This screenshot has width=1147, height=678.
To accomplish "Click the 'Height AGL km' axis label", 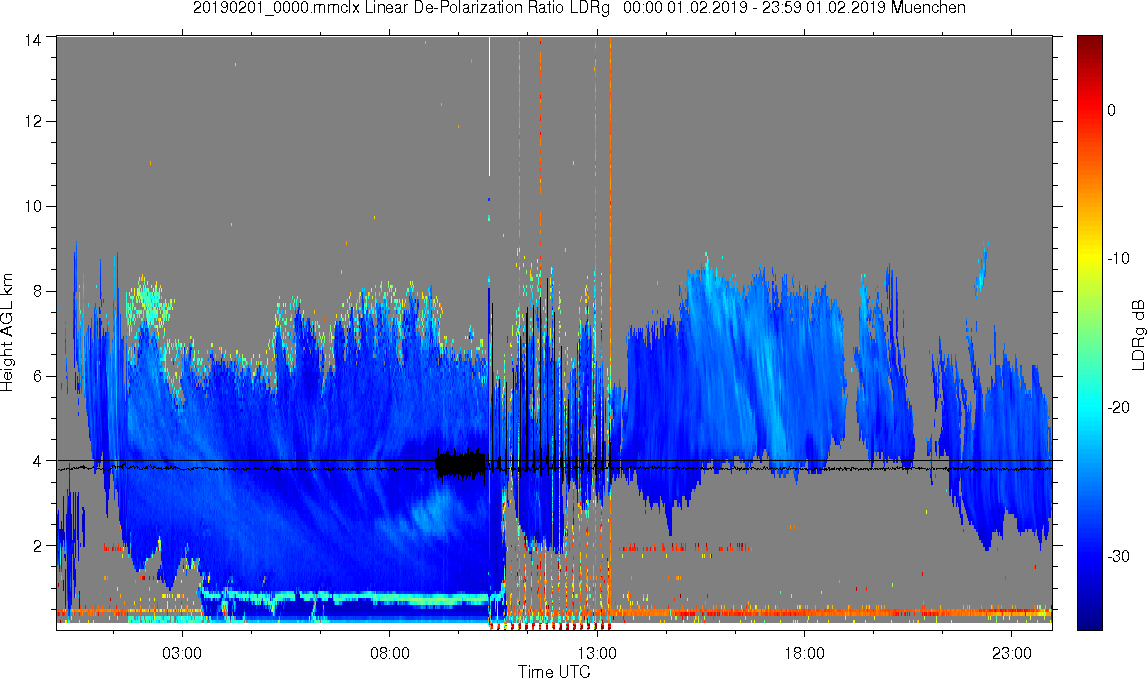I will (x=7, y=333).
